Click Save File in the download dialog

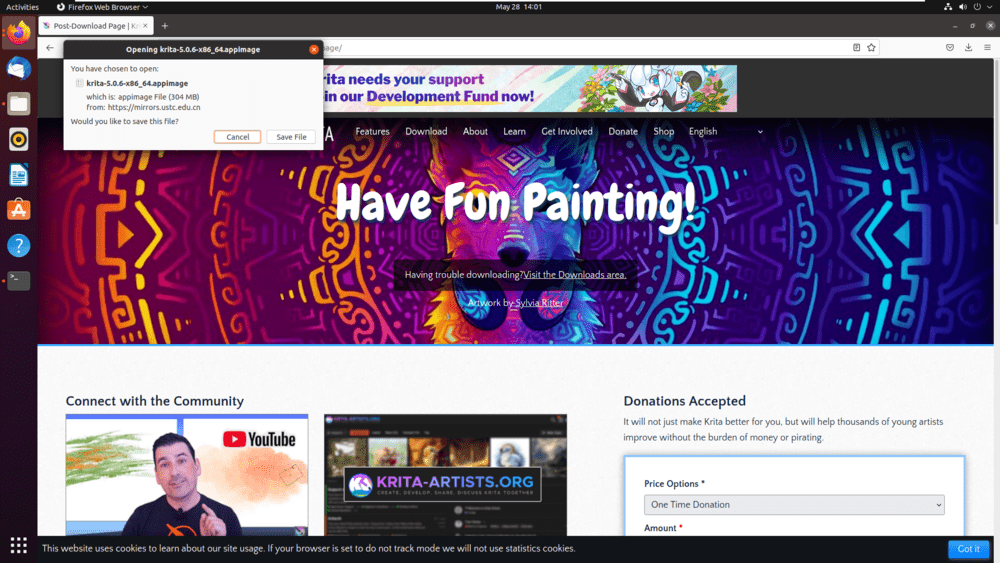[x=291, y=137]
